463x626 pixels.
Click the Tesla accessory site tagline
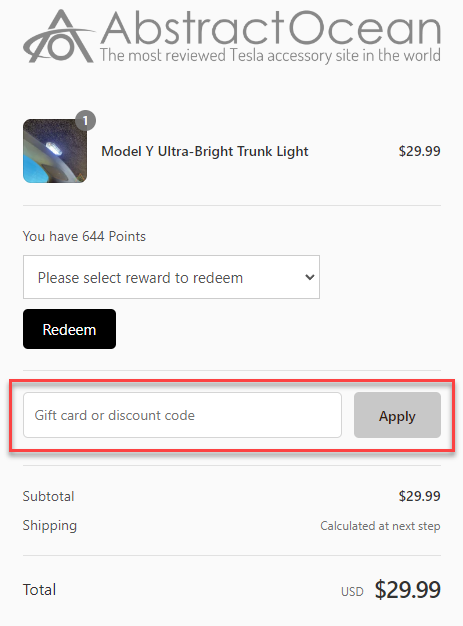(270, 55)
